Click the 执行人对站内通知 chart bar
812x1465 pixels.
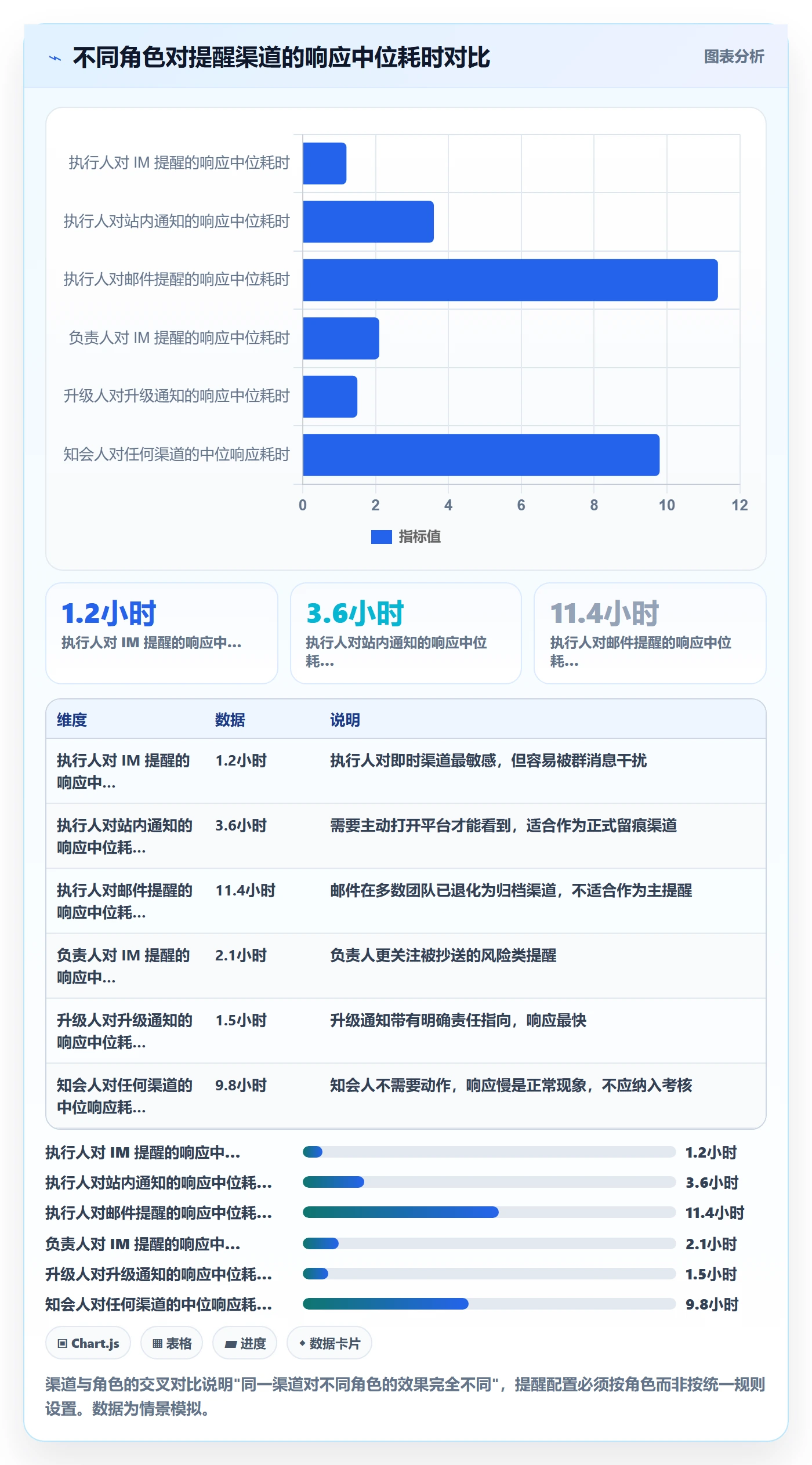[368, 222]
